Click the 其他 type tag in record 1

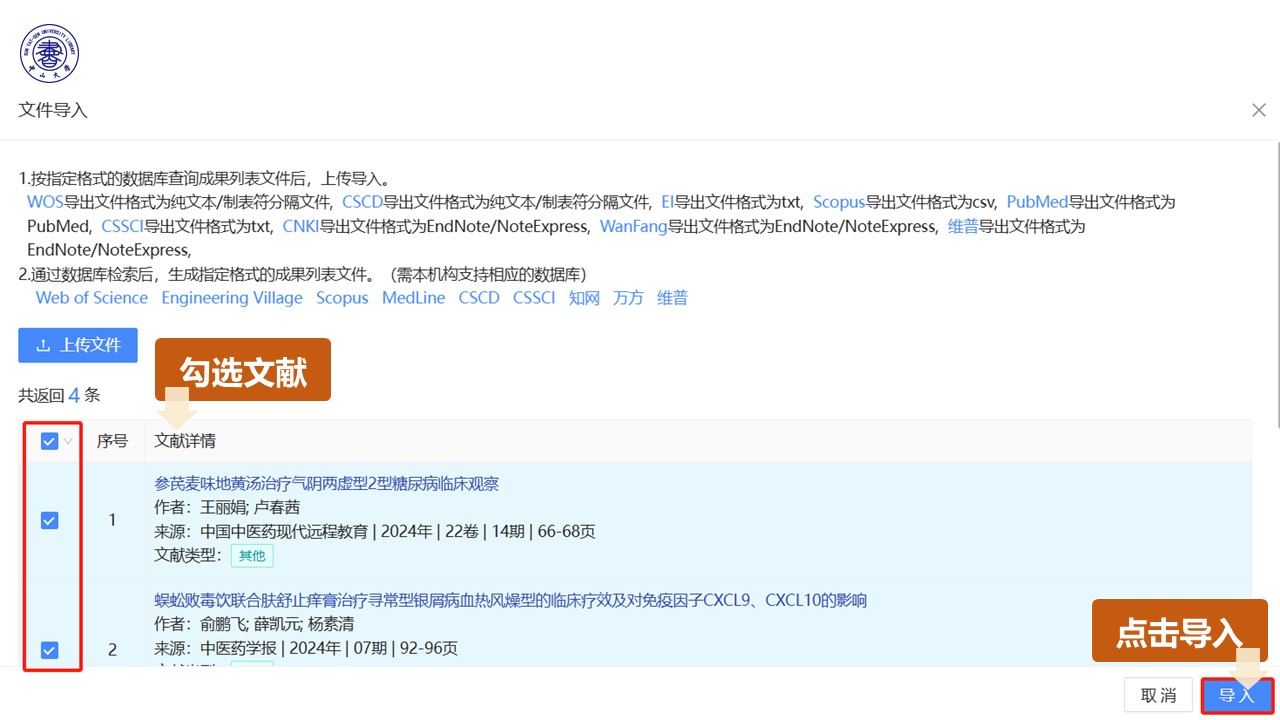pos(252,556)
